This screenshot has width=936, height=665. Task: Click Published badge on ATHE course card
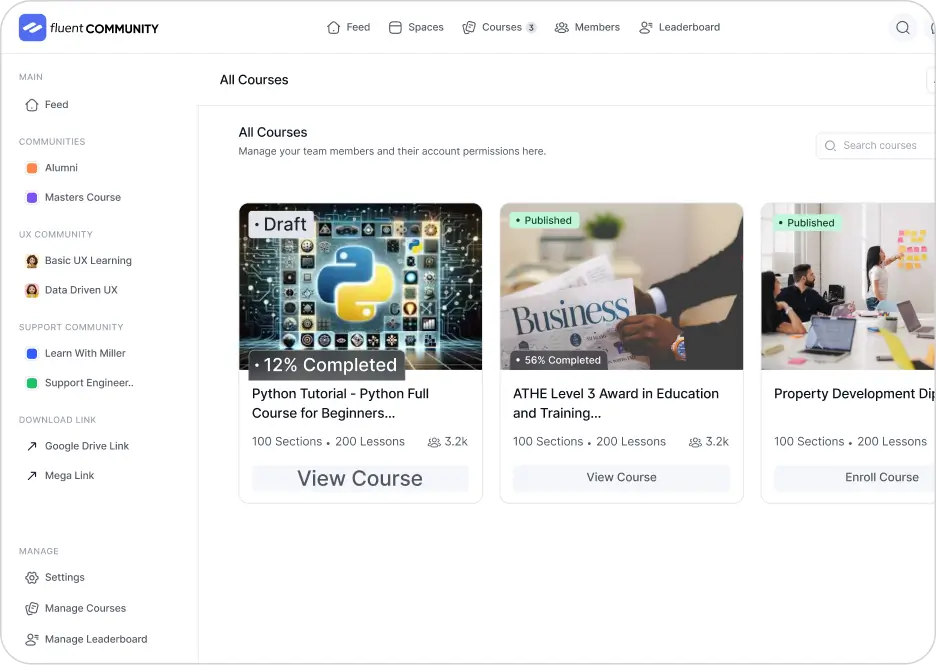coord(544,221)
